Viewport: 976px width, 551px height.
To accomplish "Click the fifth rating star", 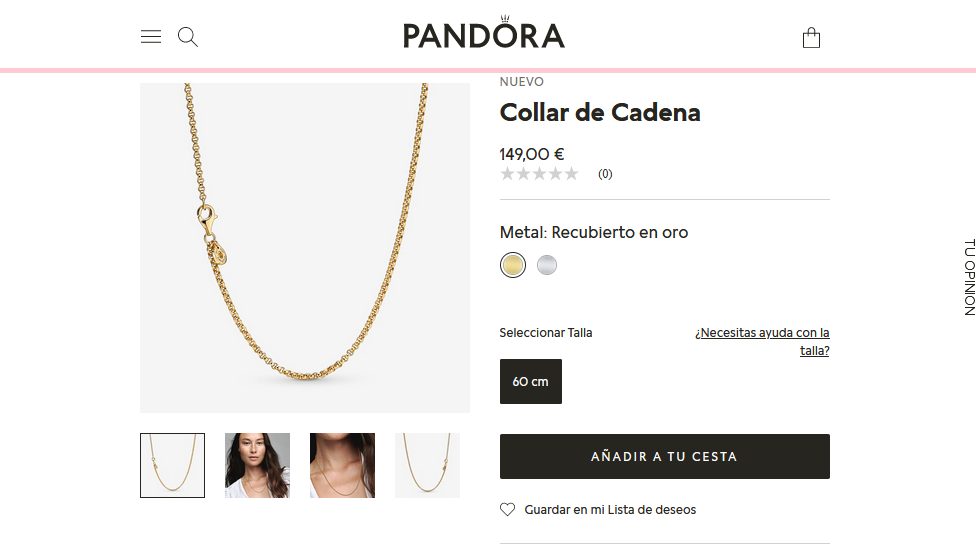I will (x=571, y=174).
